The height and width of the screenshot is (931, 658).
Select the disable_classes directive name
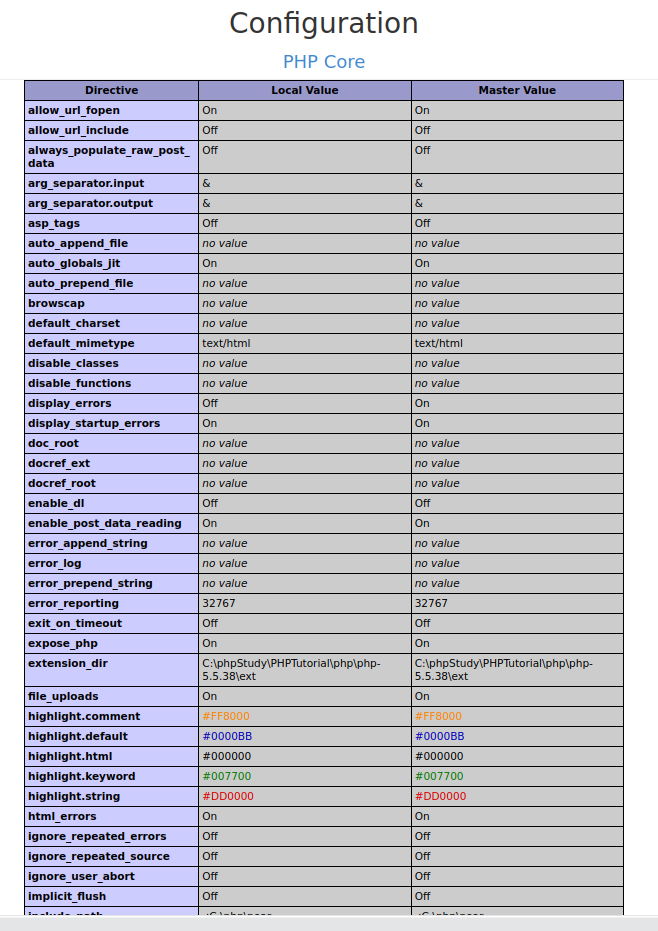pyautogui.click(x=73, y=363)
